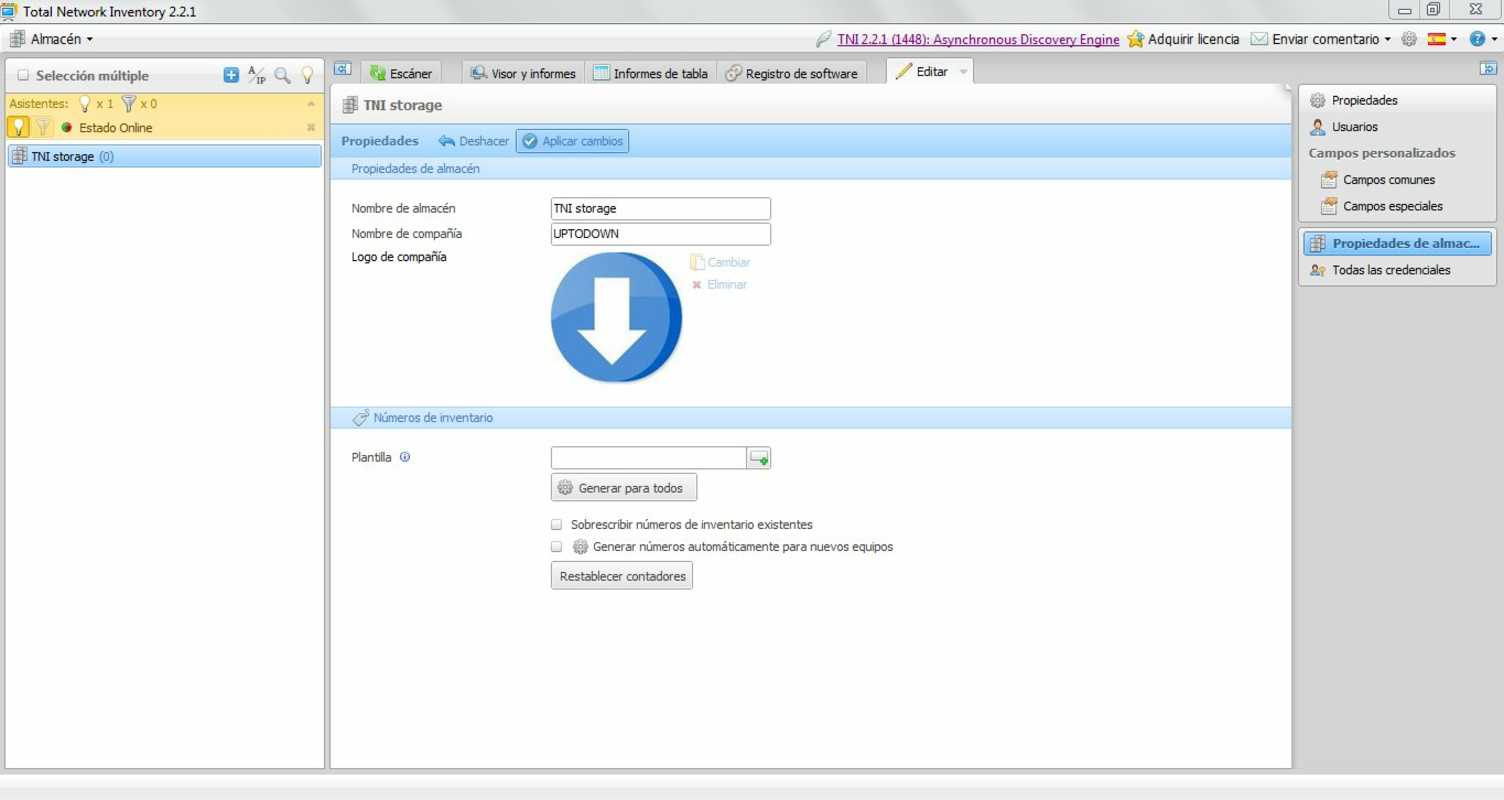
Task: Collapse the left sidebar panel icon
Action: (x=342, y=69)
